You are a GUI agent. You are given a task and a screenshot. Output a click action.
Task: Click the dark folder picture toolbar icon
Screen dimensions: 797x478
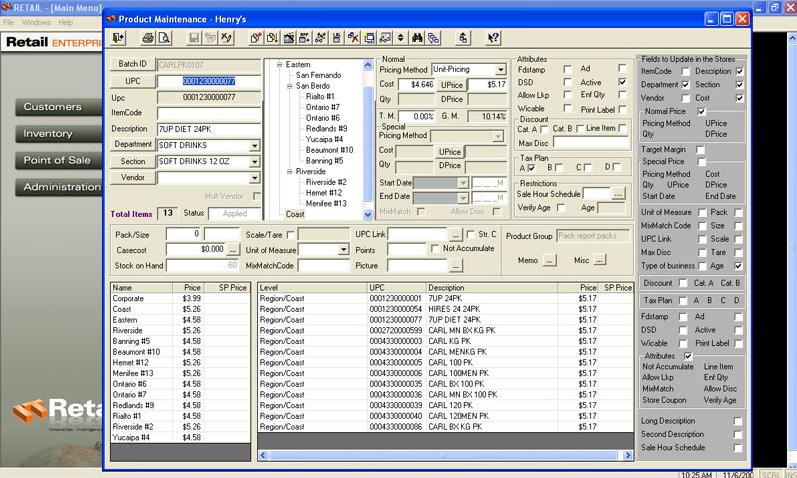[288, 38]
